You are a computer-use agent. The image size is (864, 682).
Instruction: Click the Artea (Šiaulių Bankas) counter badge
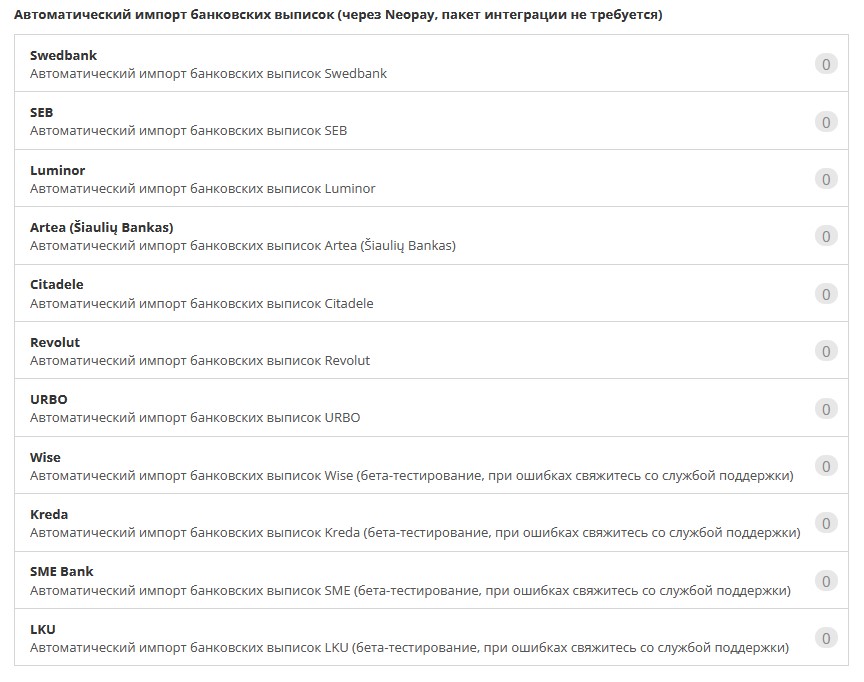[x=825, y=236]
